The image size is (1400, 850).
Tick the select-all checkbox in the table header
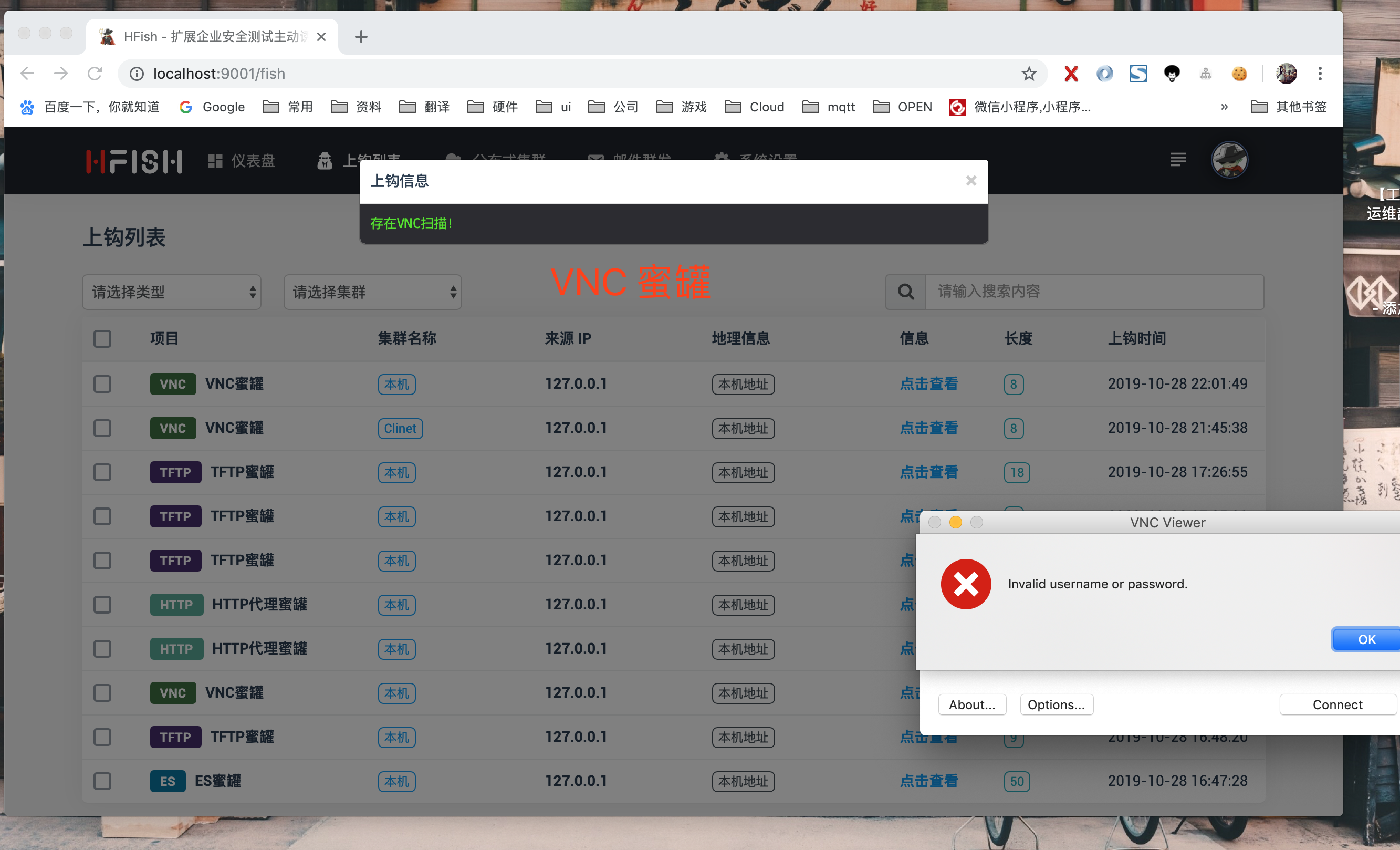click(x=102, y=339)
